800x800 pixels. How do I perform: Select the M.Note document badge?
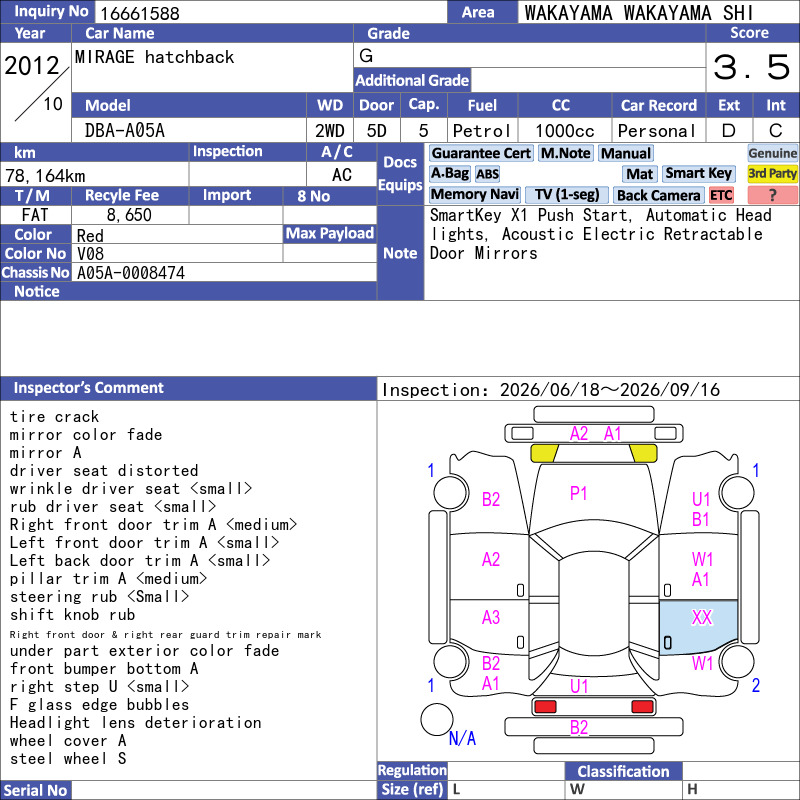[x=565, y=153]
